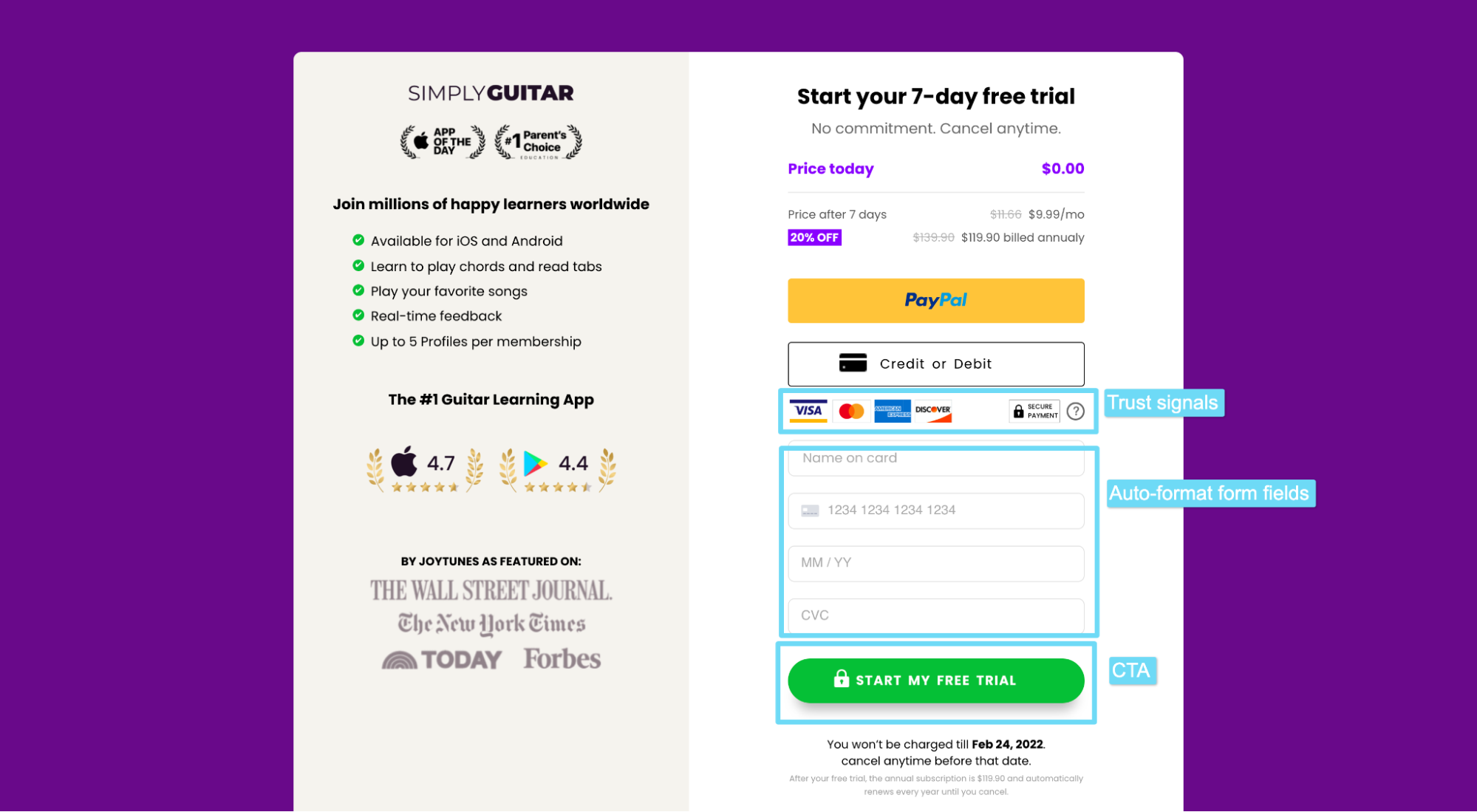The height and width of the screenshot is (812, 1477).
Task: Click the Secure Payment lock badge
Action: [x=1034, y=411]
